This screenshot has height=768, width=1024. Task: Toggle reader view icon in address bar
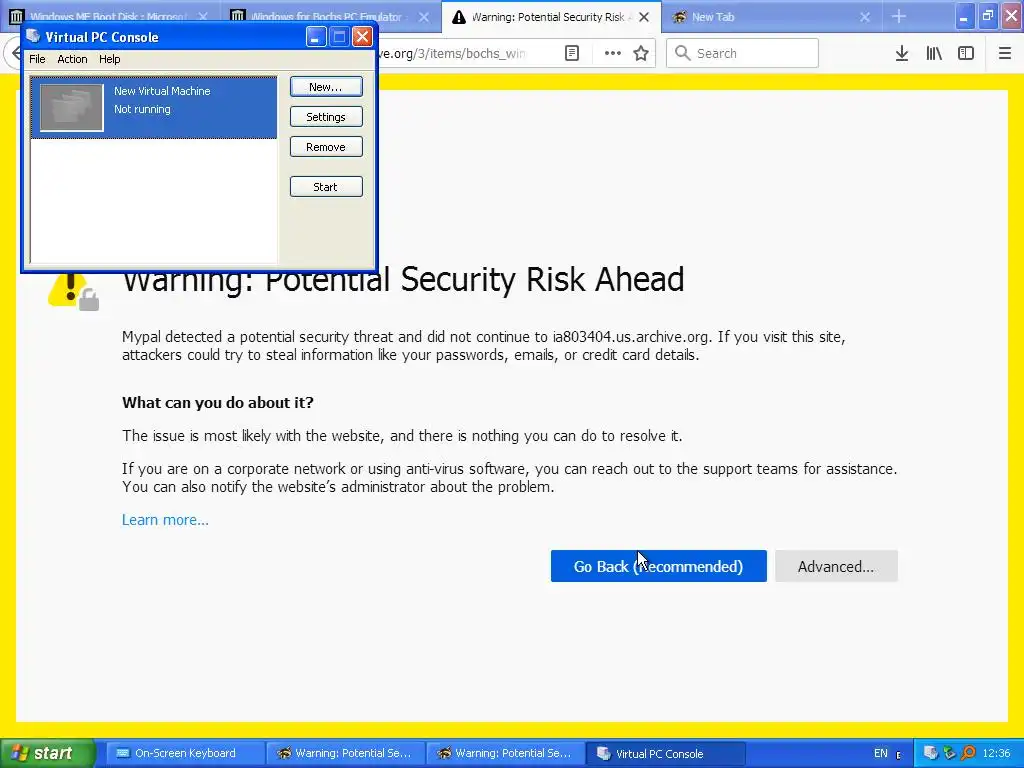tap(571, 54)
